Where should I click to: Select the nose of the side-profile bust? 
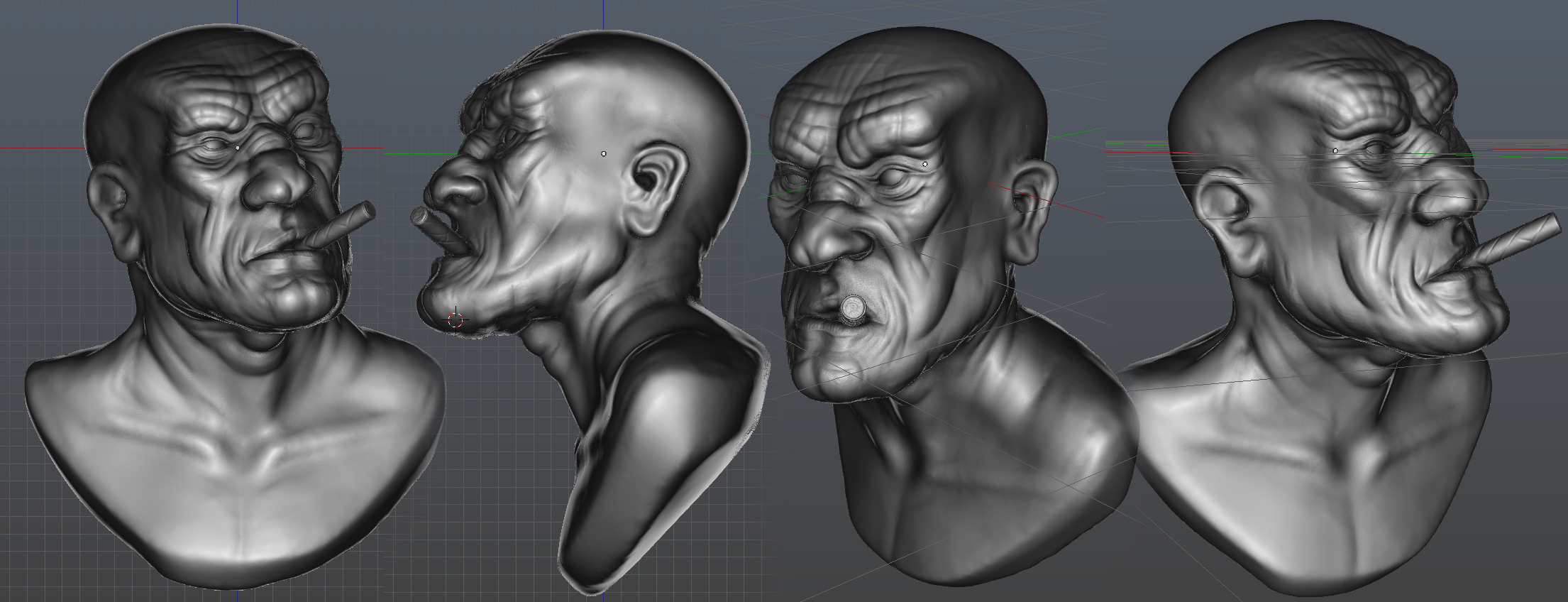tap(453, 190)
